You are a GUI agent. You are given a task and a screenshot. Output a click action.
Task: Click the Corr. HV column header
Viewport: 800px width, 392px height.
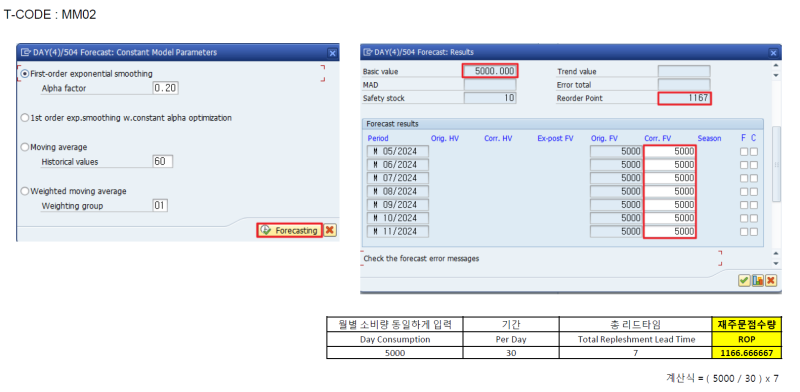point(498,138)
